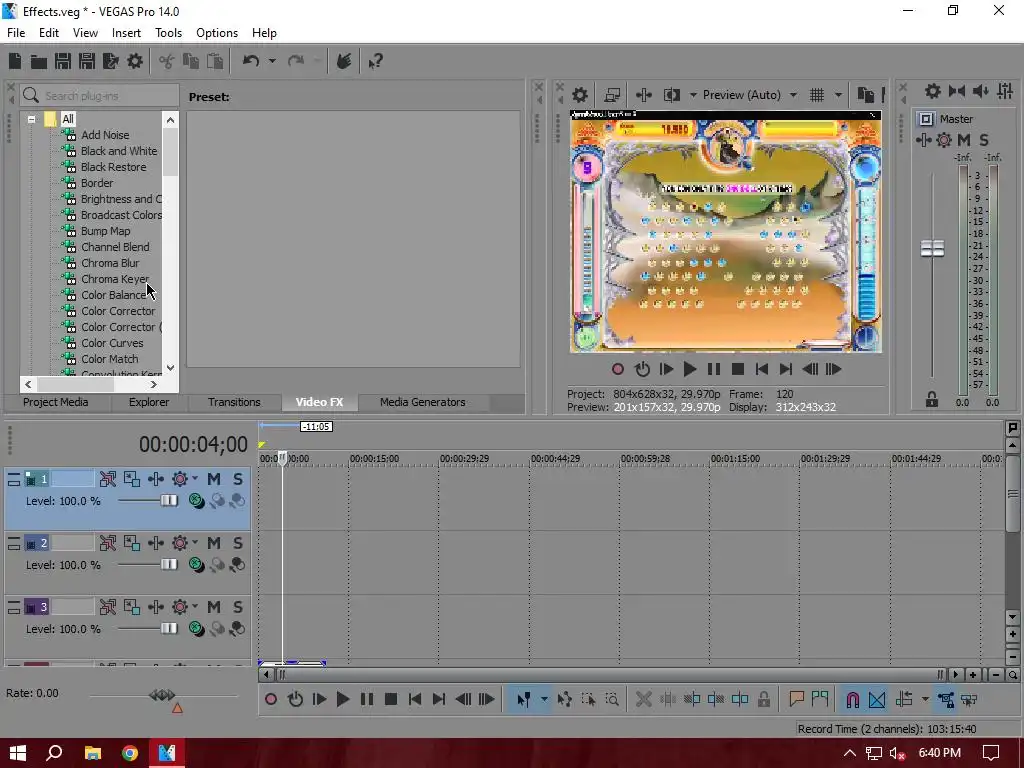Open Chrome from Windows taskbar
1024x768 pixels.
coord(130,753)
